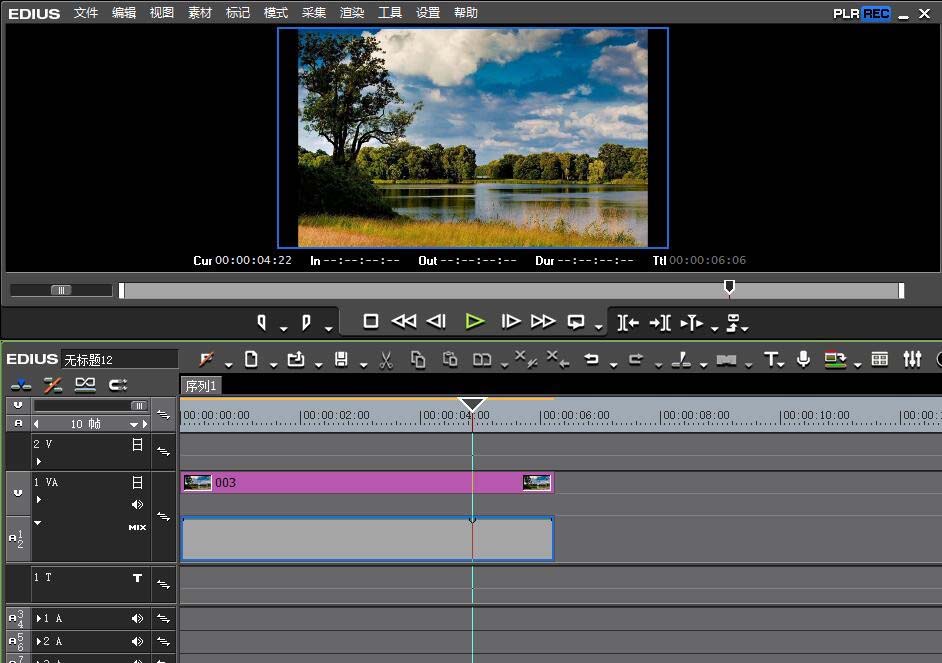The height and width of the screenshot is (663, 942).
Task: Click the preview position slider handle
Action: (x=729, y=286)
